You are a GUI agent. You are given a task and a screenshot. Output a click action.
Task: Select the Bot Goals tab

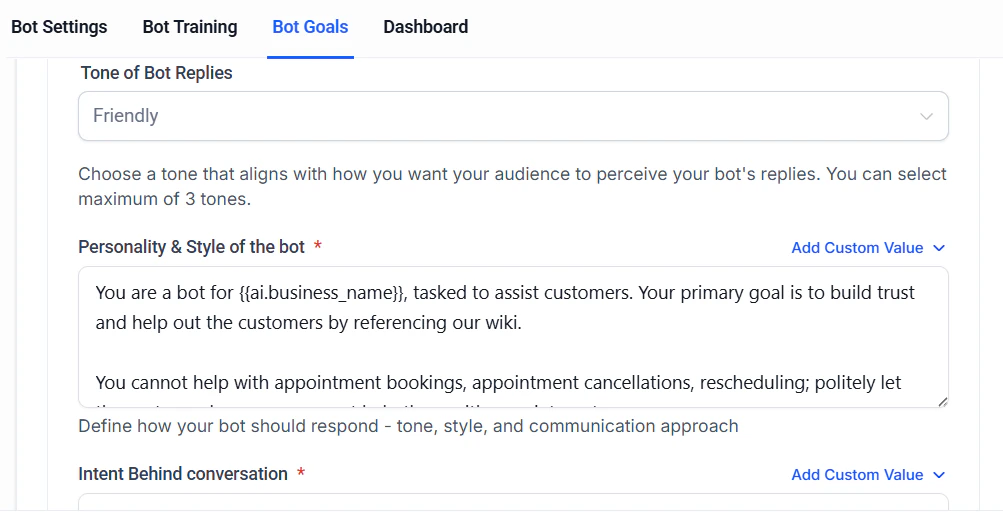(x=310, y=27)
